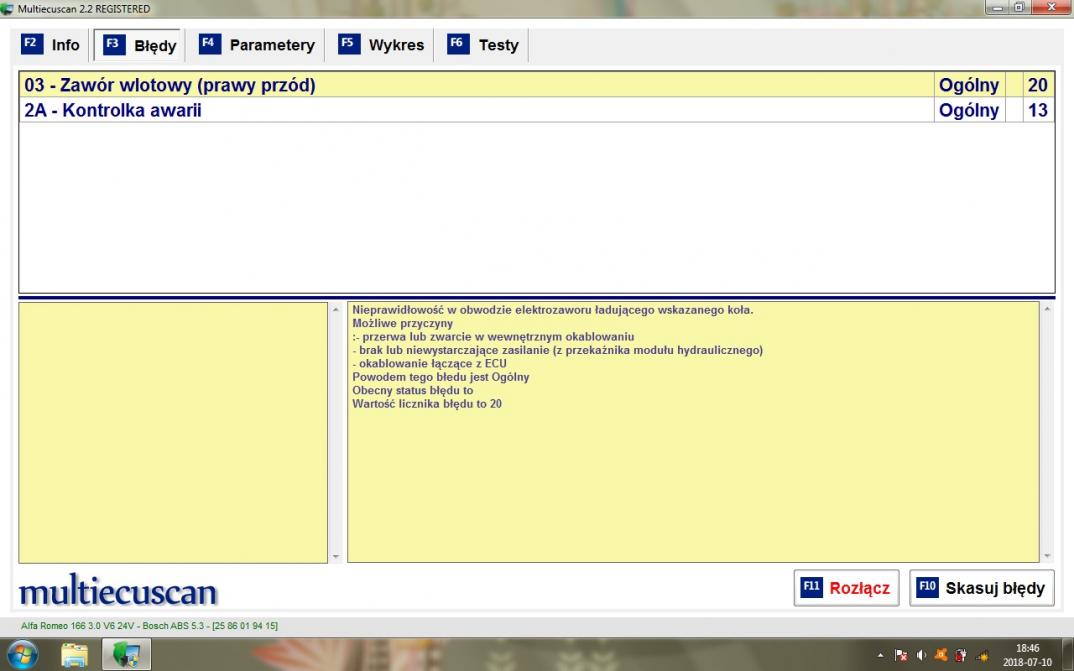Click the orange Avast antivirus tray icon
Screen dimensions: 1074x671
pyautogui.click(x=941, y=655)
